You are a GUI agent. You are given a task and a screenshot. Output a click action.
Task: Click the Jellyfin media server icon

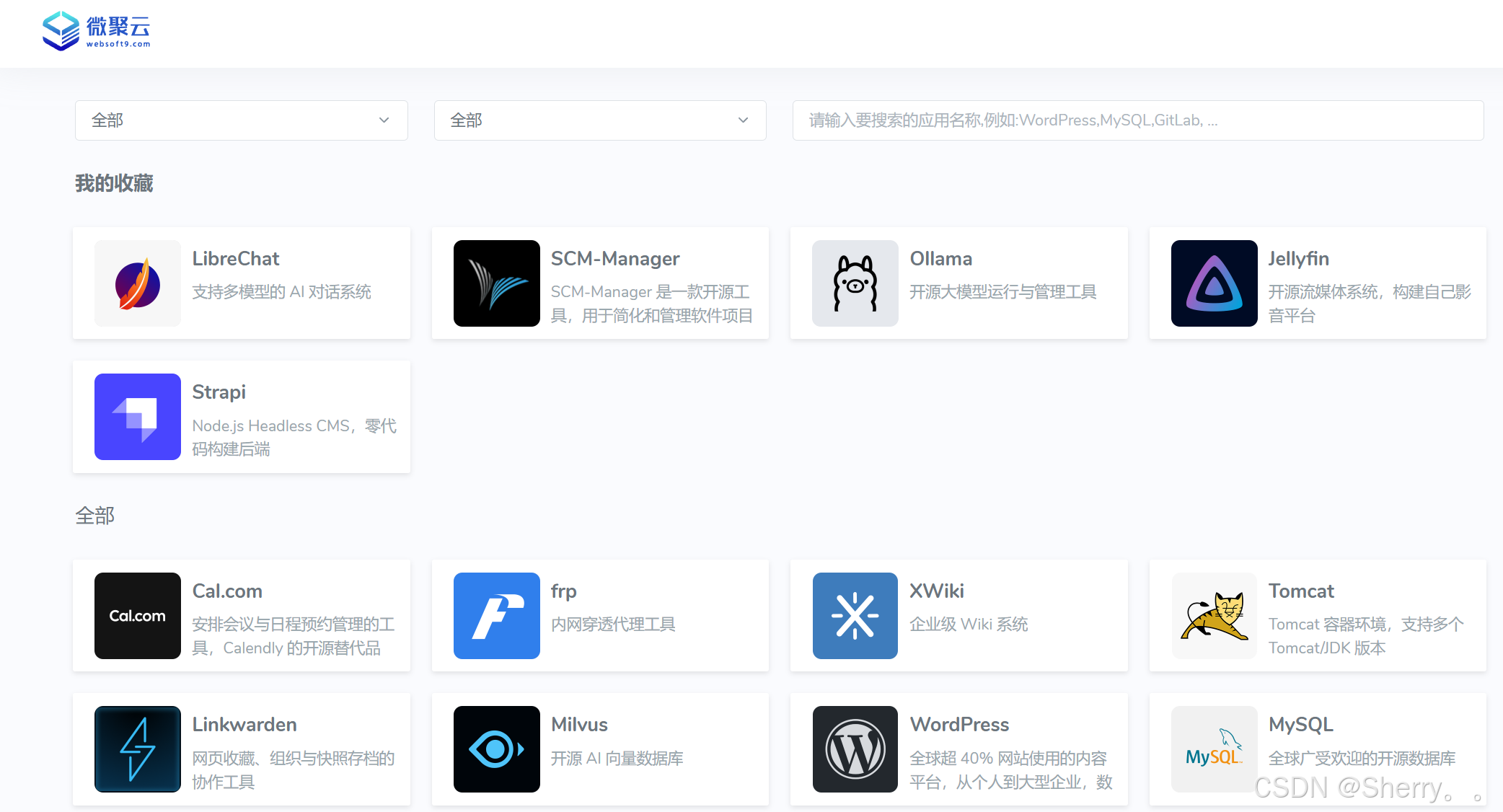coord(1214,283)
